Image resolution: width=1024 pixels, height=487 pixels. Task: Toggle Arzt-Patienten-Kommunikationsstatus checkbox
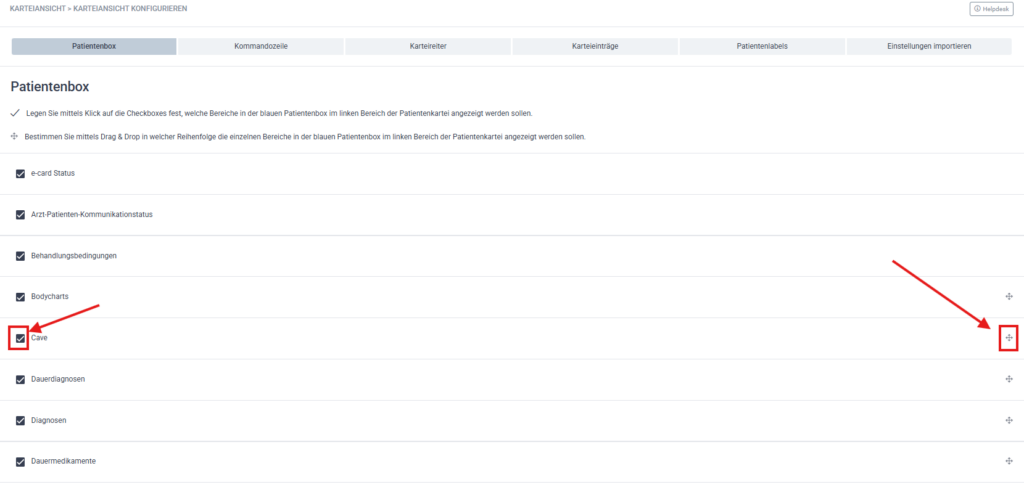pos(21,214)
